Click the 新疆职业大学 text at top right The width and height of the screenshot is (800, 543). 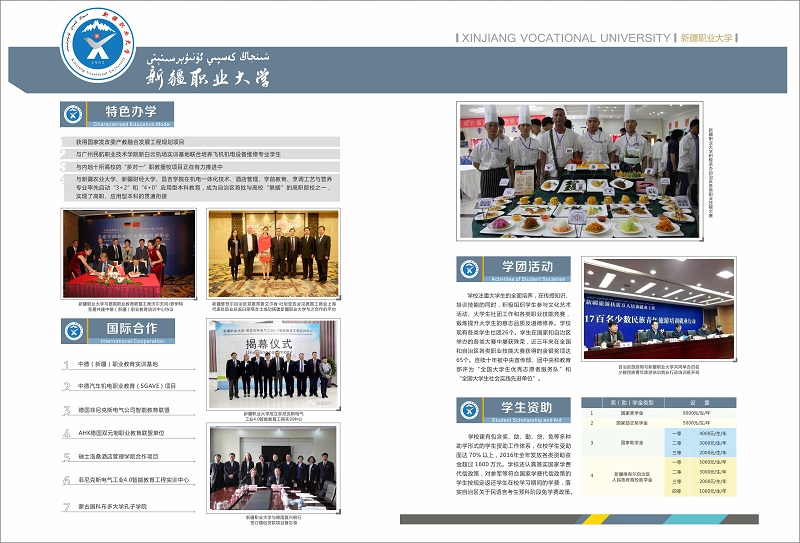707,38
